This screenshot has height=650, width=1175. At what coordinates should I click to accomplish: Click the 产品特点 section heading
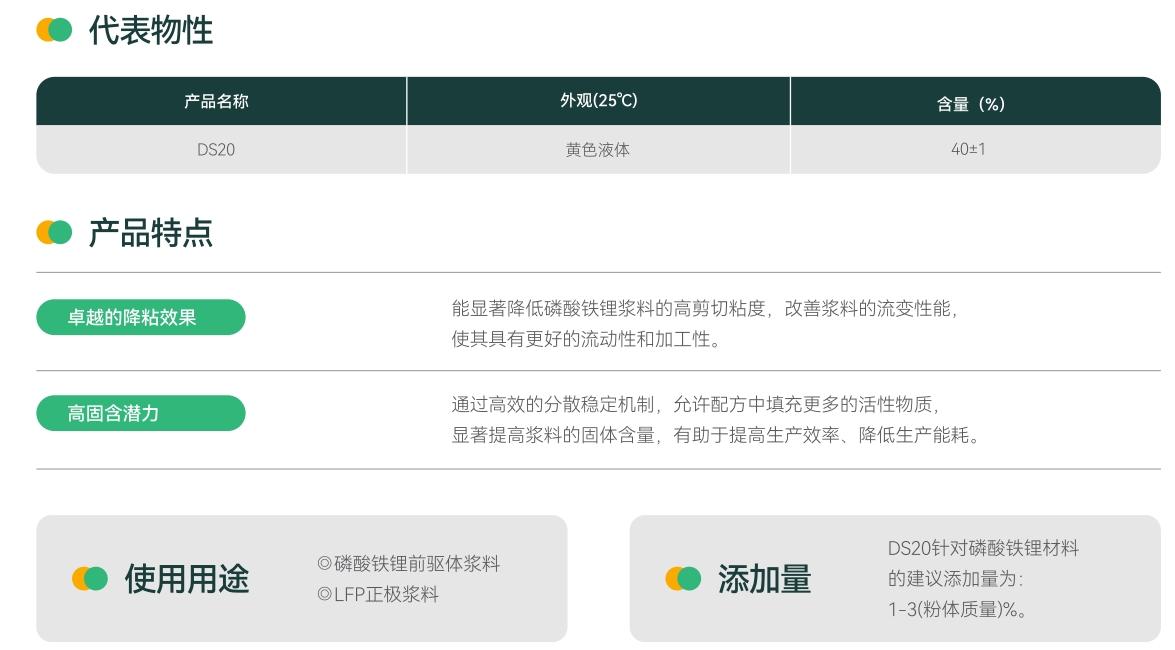click(x=151, y=232)
